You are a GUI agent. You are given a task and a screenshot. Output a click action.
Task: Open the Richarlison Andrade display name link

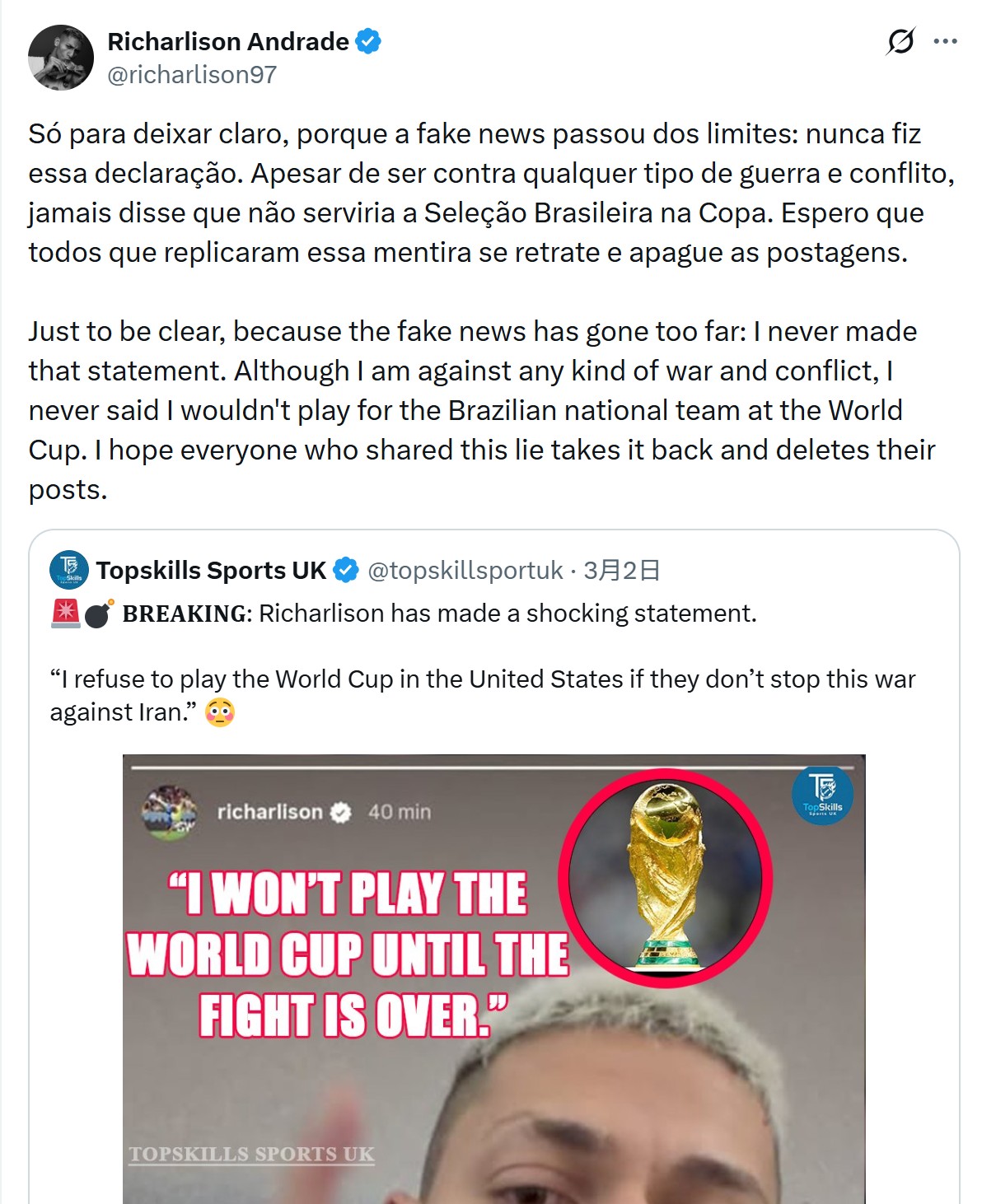coord(228,41)
